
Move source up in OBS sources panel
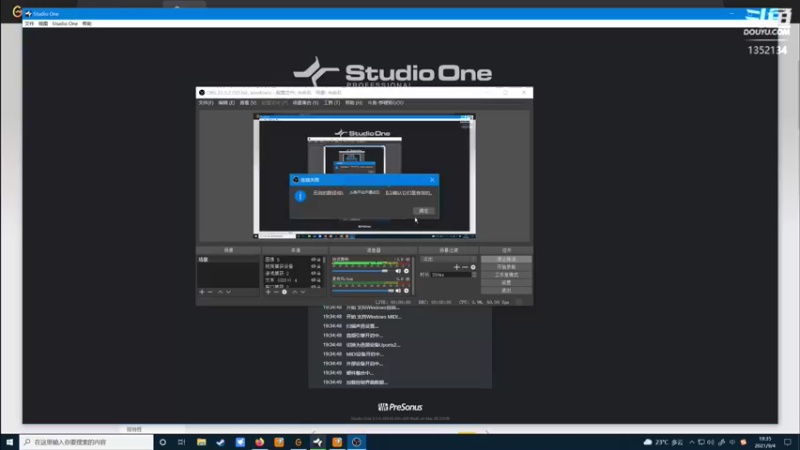pos(294,292)
